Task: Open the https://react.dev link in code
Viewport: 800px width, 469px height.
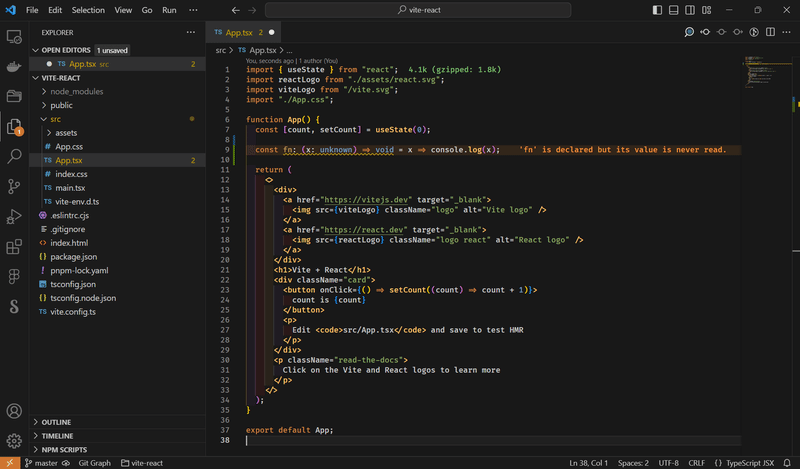Action: point(366,230)
